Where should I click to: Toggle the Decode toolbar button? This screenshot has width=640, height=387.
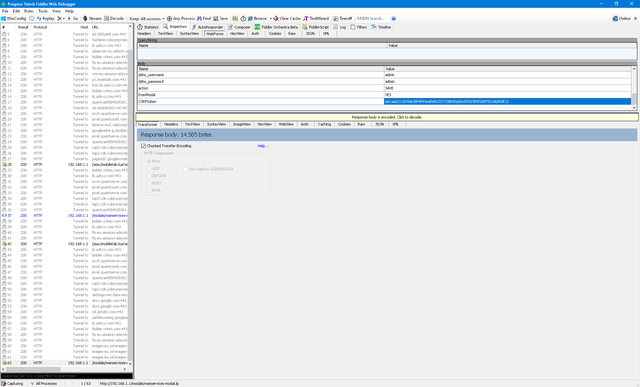click(114, 18)
